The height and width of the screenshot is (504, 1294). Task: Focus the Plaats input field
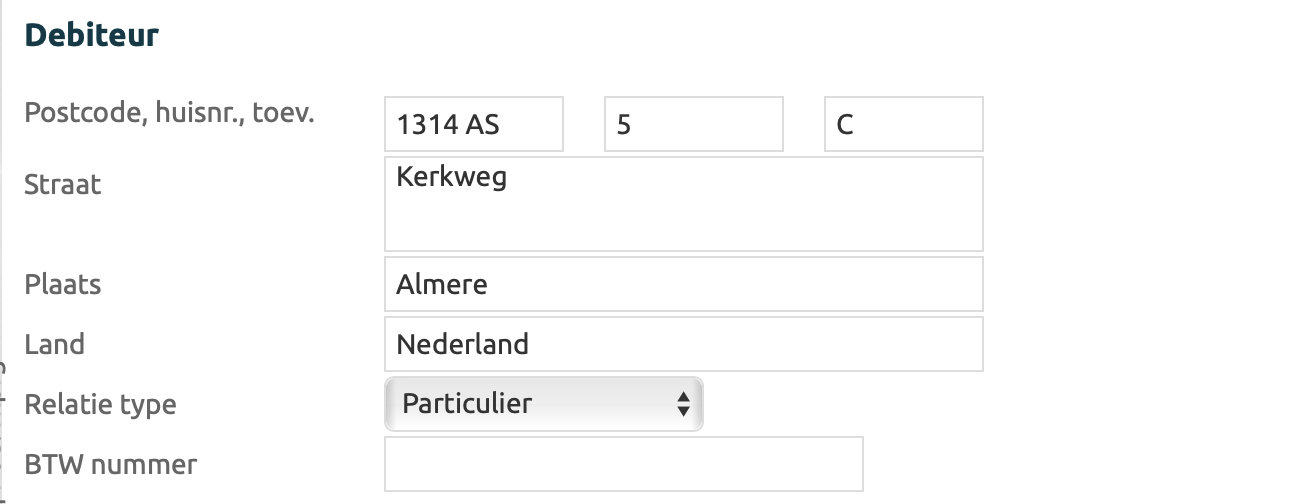(x=683, y=285)
